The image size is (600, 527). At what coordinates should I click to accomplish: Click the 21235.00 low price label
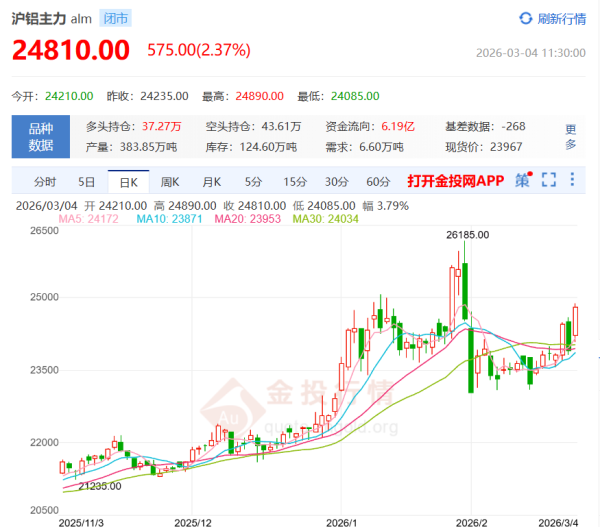point(100,486)
